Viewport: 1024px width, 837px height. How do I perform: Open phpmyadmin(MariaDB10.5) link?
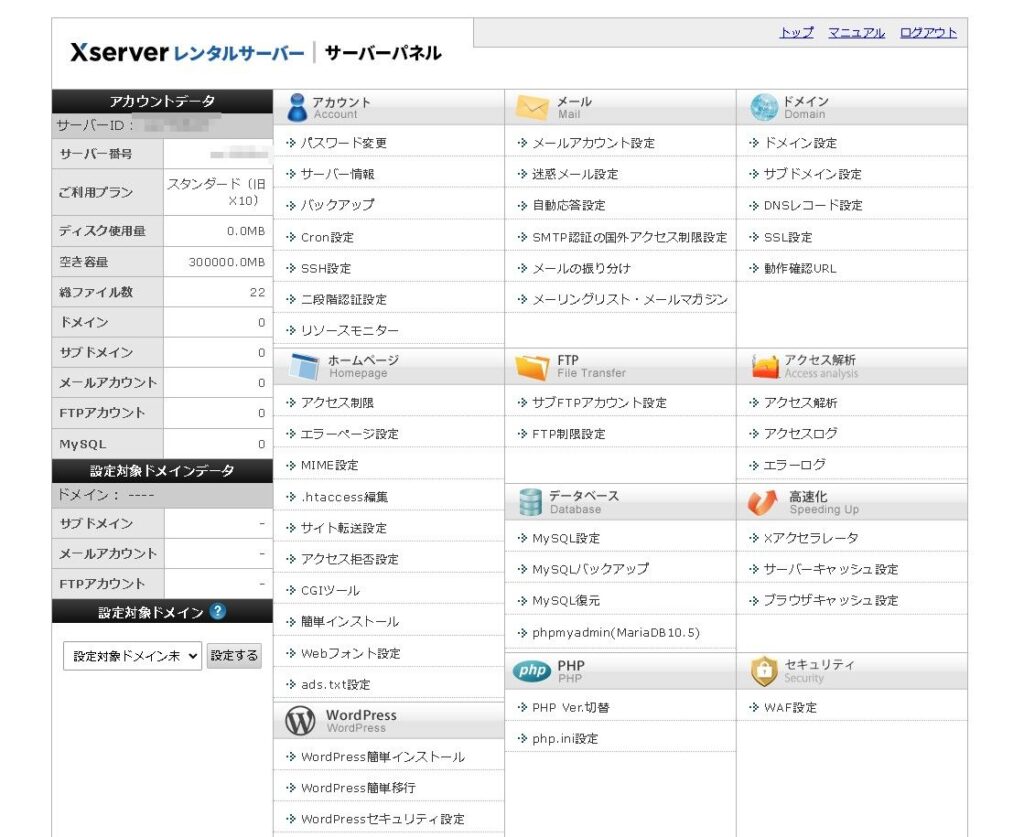click(615, 633)
